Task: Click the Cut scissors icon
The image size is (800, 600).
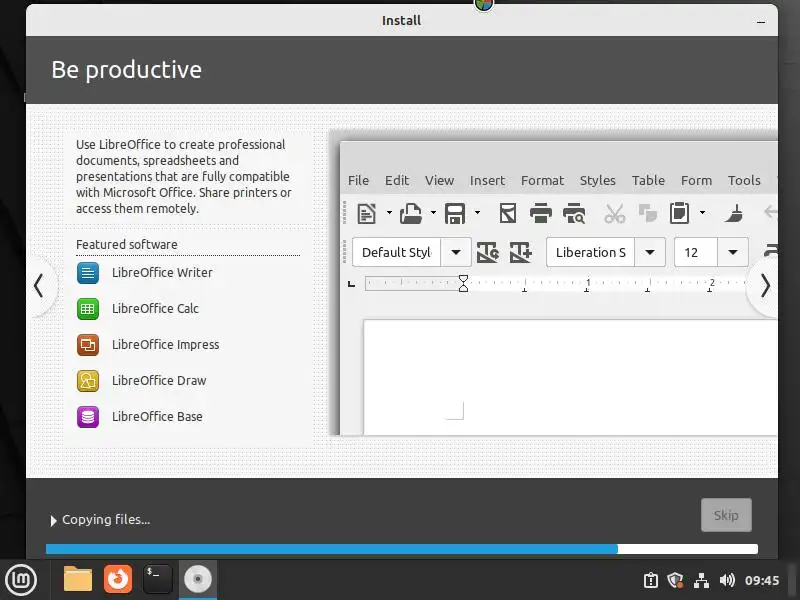Action: pos(614,213)
